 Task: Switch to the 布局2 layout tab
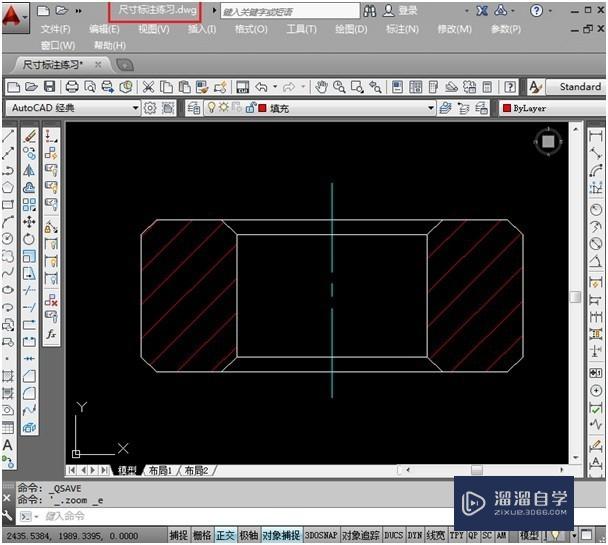point(196,471)
